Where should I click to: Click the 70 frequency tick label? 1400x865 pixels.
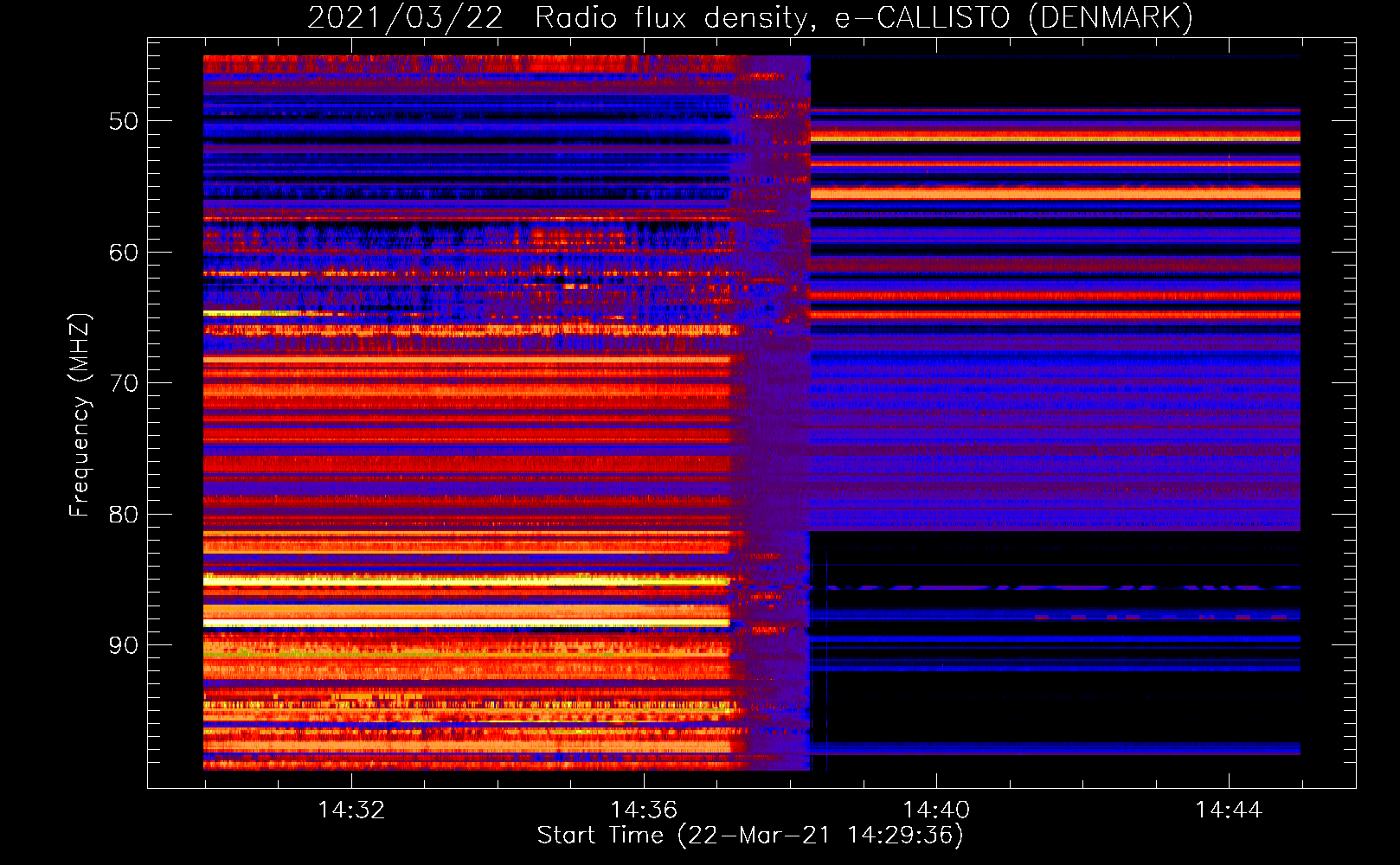pyautogui.click(x=124, y=383)
